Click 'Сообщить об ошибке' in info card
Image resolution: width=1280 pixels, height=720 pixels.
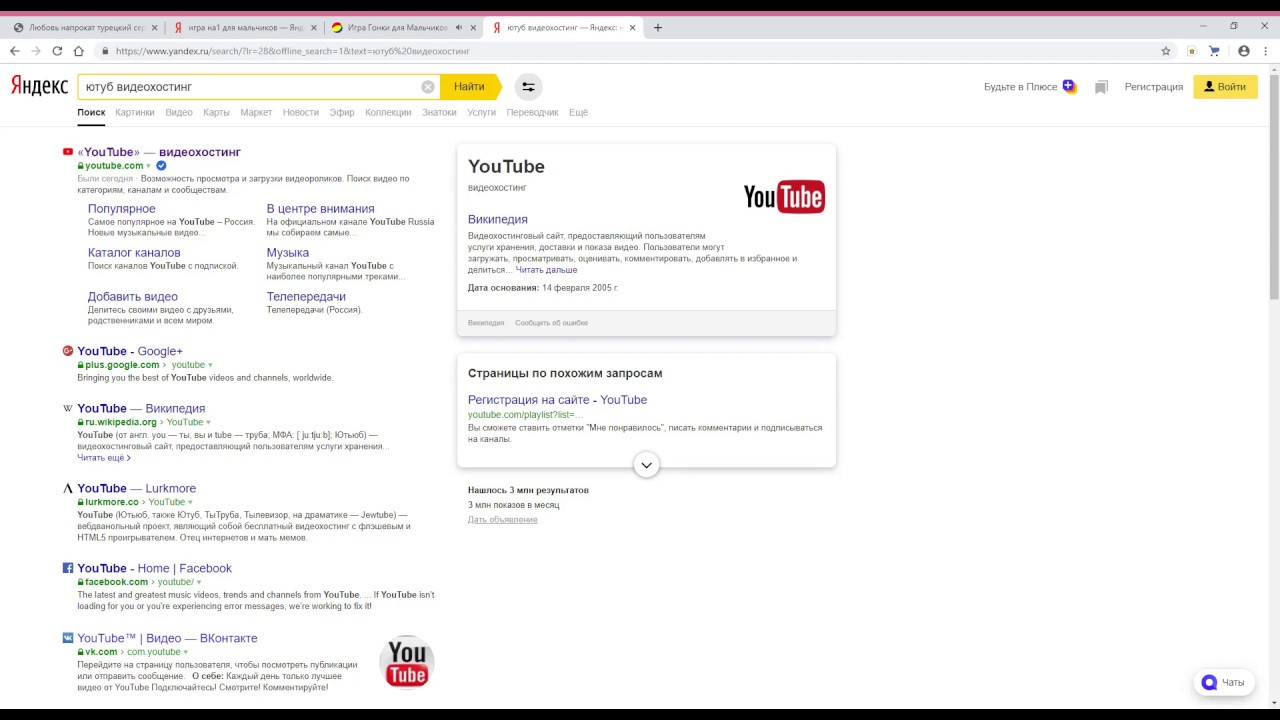551,323
